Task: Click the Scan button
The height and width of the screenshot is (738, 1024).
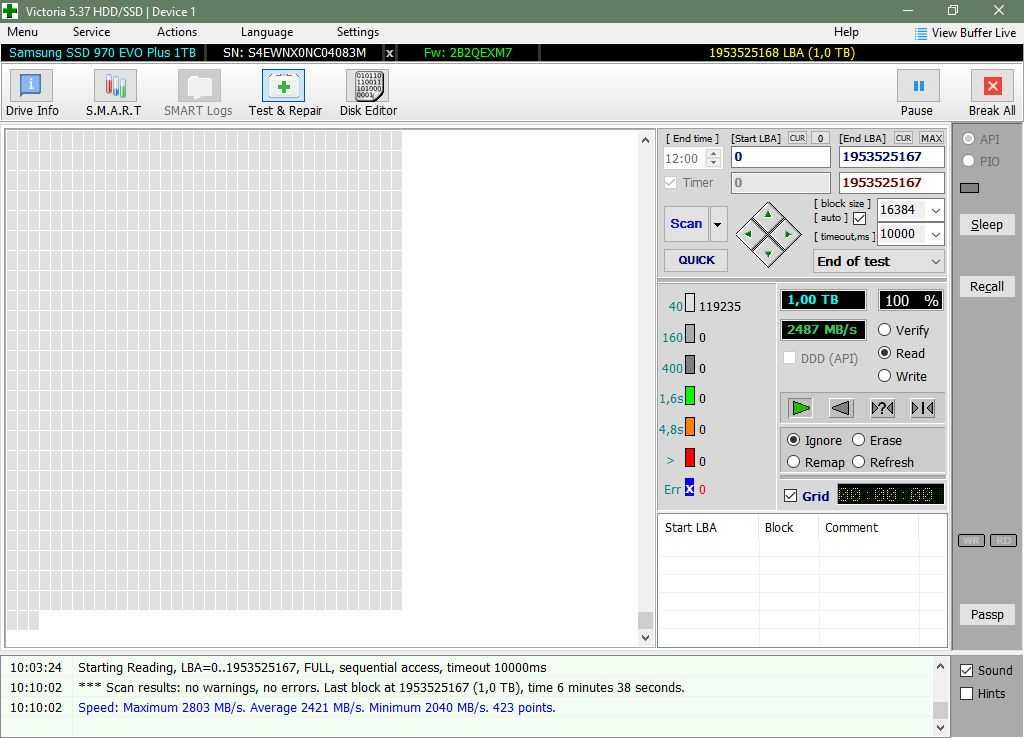Action: tap(686, 224)
